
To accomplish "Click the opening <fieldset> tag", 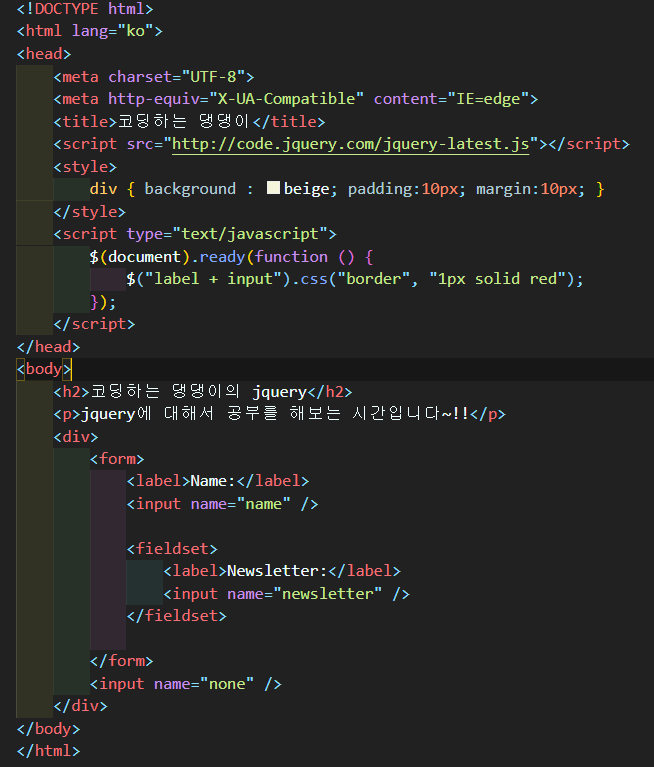I will point(172,549).
